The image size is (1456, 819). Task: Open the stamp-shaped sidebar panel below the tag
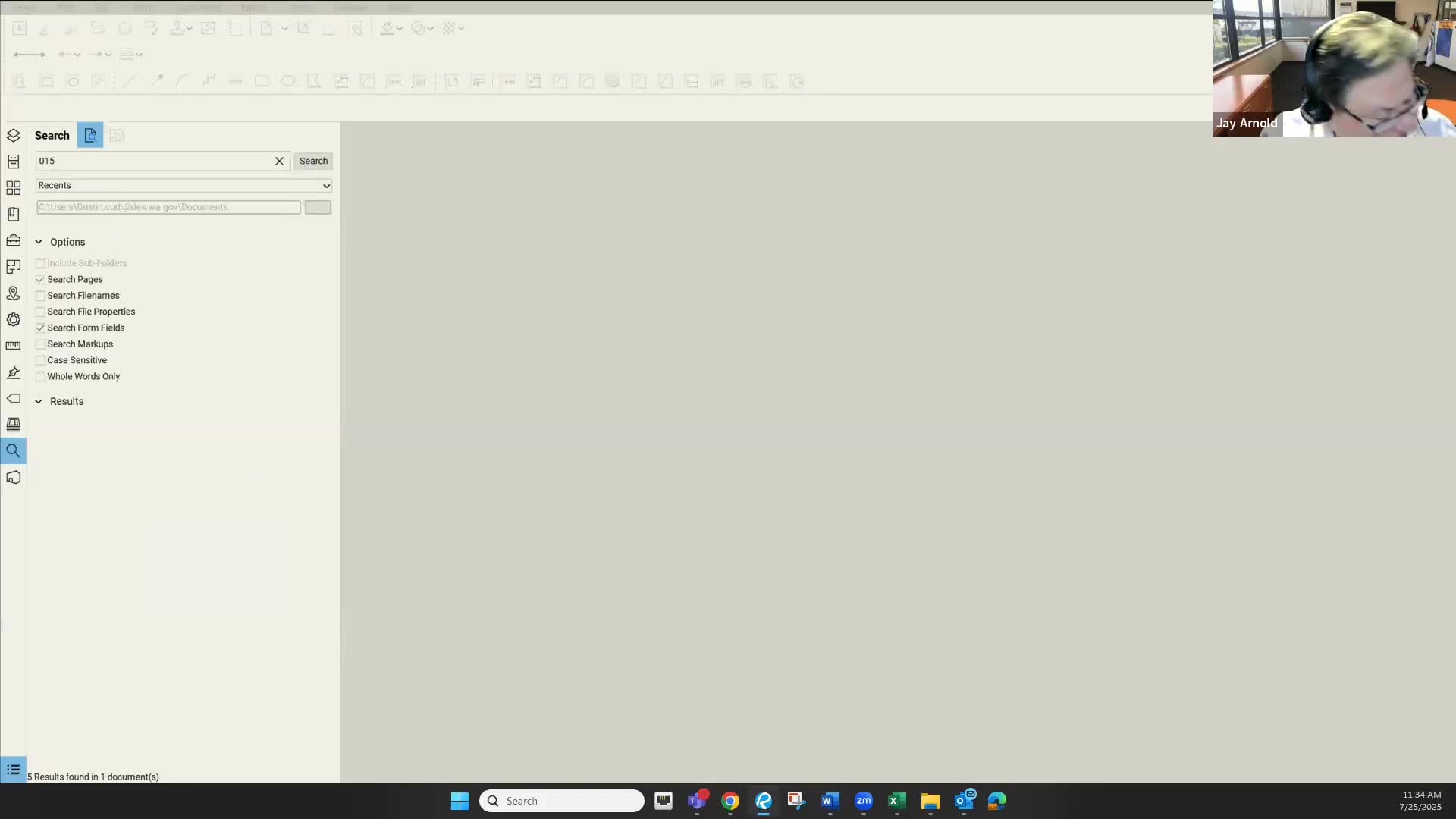point(13,425)
